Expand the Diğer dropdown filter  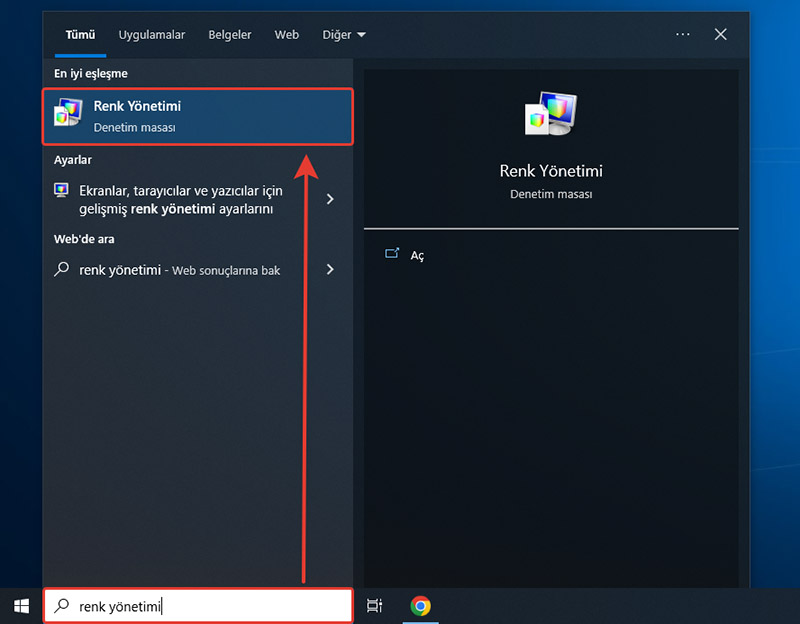pos(344,35)
